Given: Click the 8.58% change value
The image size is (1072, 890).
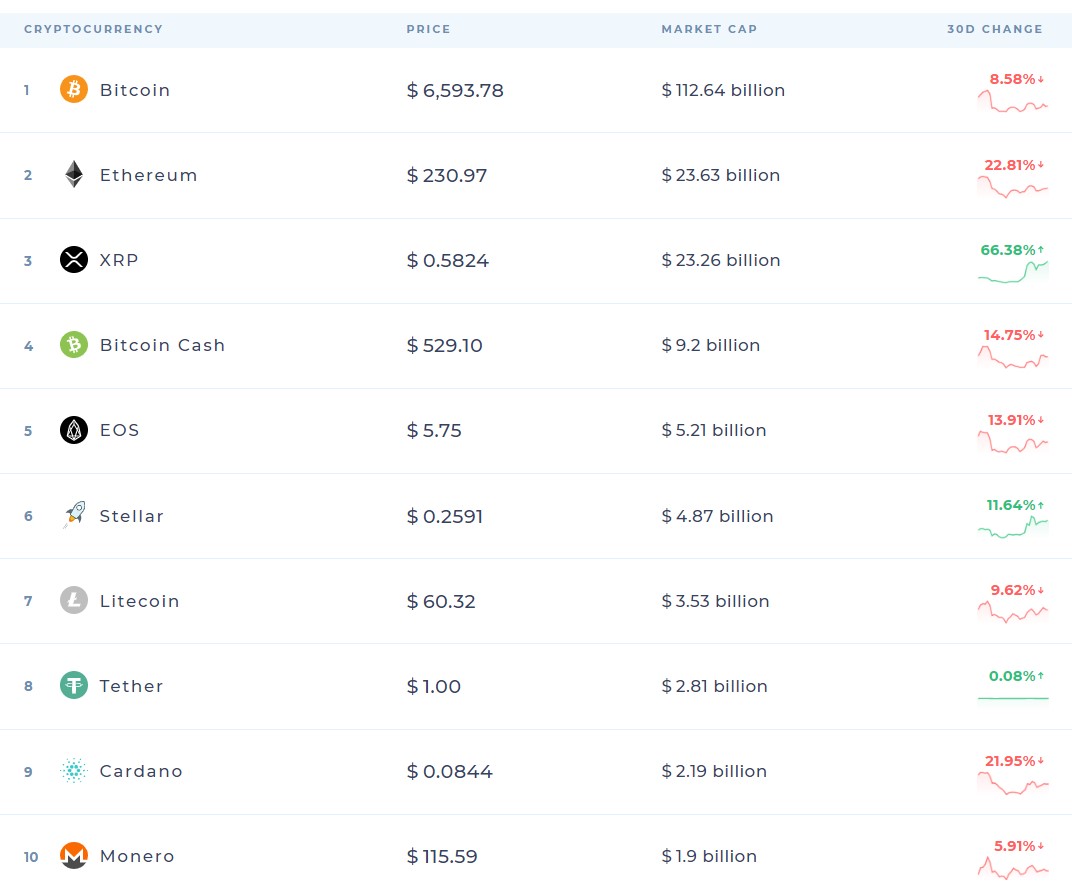Looking at the screenshot, I should click(x=1017, y=79).
